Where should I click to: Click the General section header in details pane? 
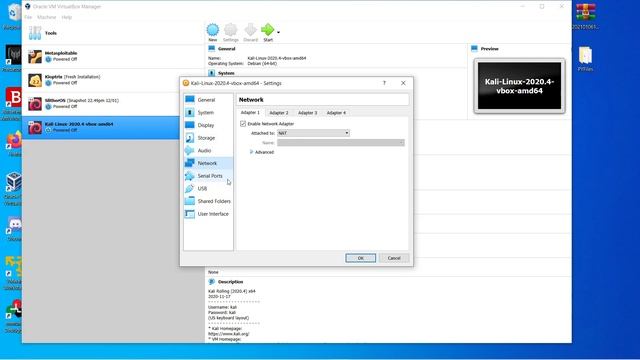[x=227, y=49]
